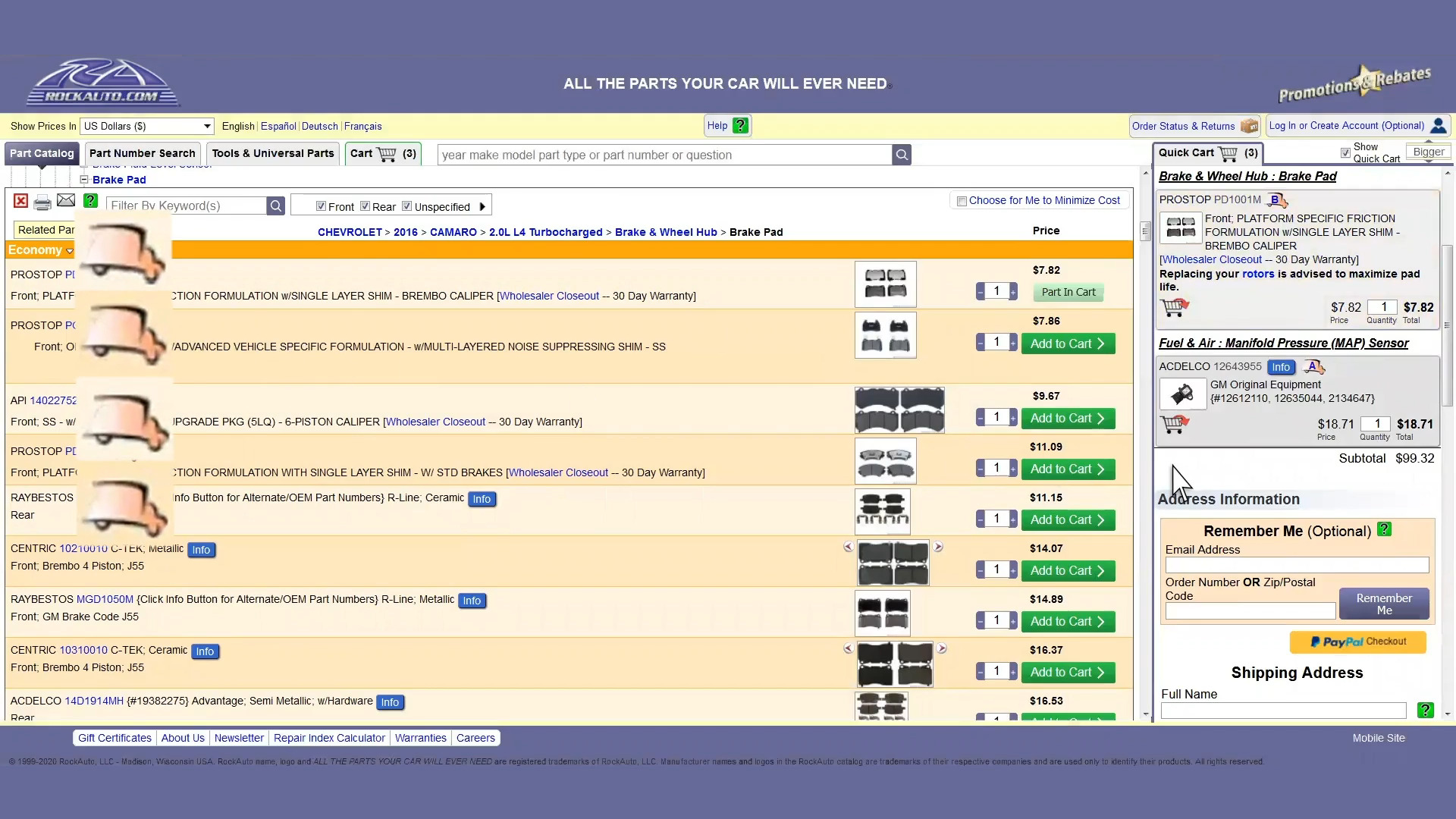This screenshot has width=1456, height=819.
Task: Click the green listing help icon
Action: (x=90, y=201)
